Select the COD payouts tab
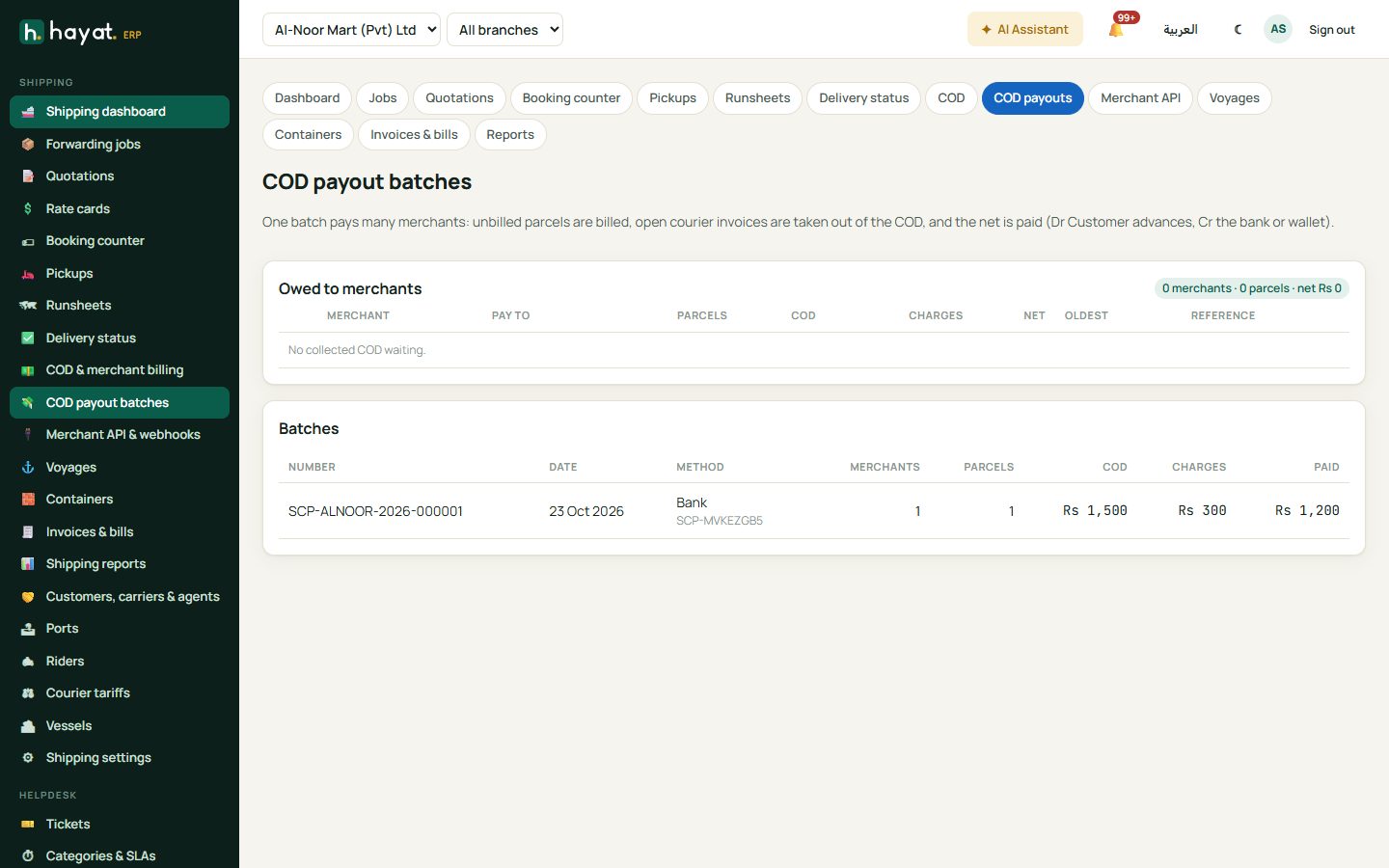Screen dimensions: 1389x868 (x=1033, y=97)
